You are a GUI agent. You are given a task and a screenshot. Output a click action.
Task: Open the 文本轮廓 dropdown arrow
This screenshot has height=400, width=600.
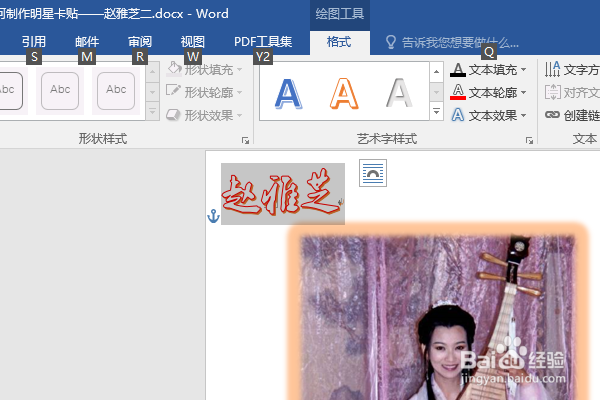[x=523, y=93]
